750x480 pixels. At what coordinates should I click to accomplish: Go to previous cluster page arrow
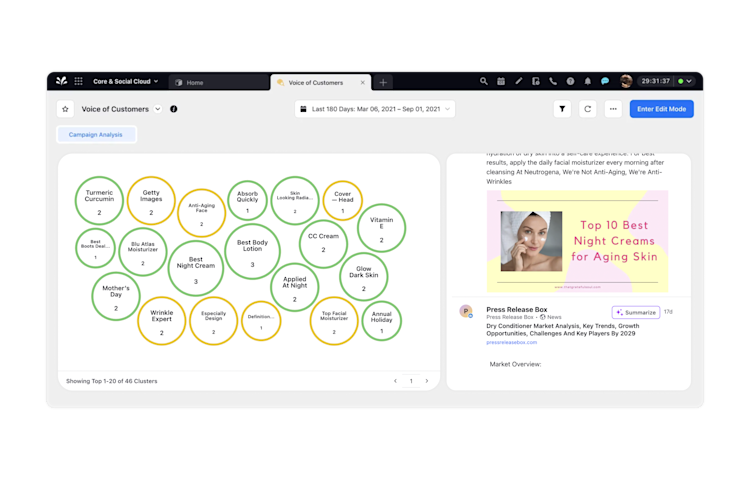coord(395,381)
